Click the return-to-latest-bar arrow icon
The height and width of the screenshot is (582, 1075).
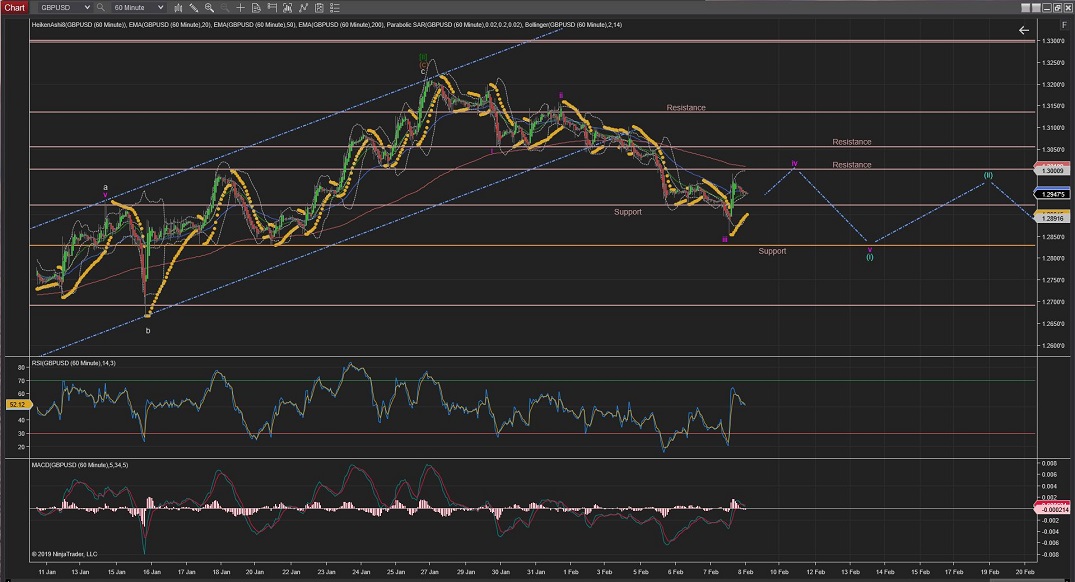tap(1024, 30)
